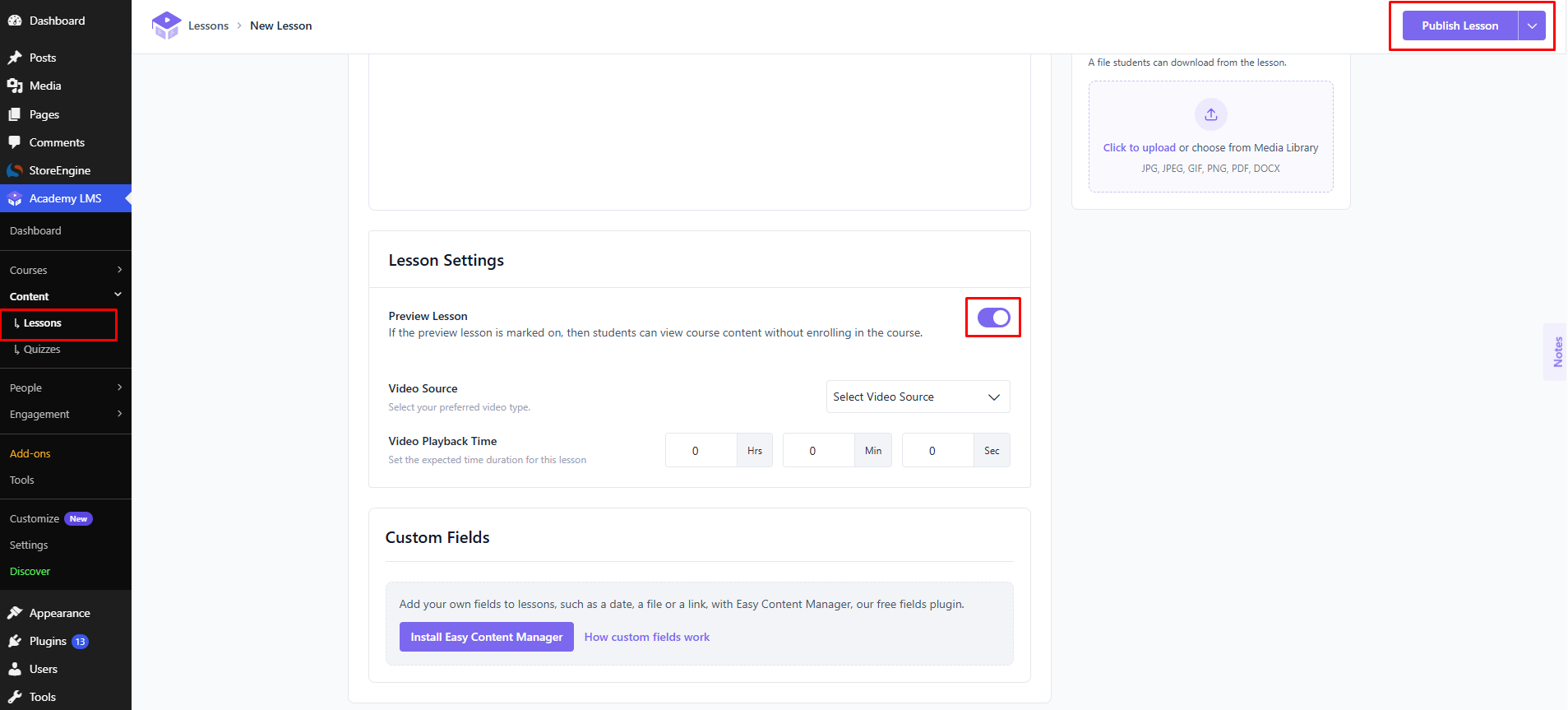This screenshot has width=1568, height=710.
Task: Click the Publish Lesson button
Action: [x=1460, y=26]
